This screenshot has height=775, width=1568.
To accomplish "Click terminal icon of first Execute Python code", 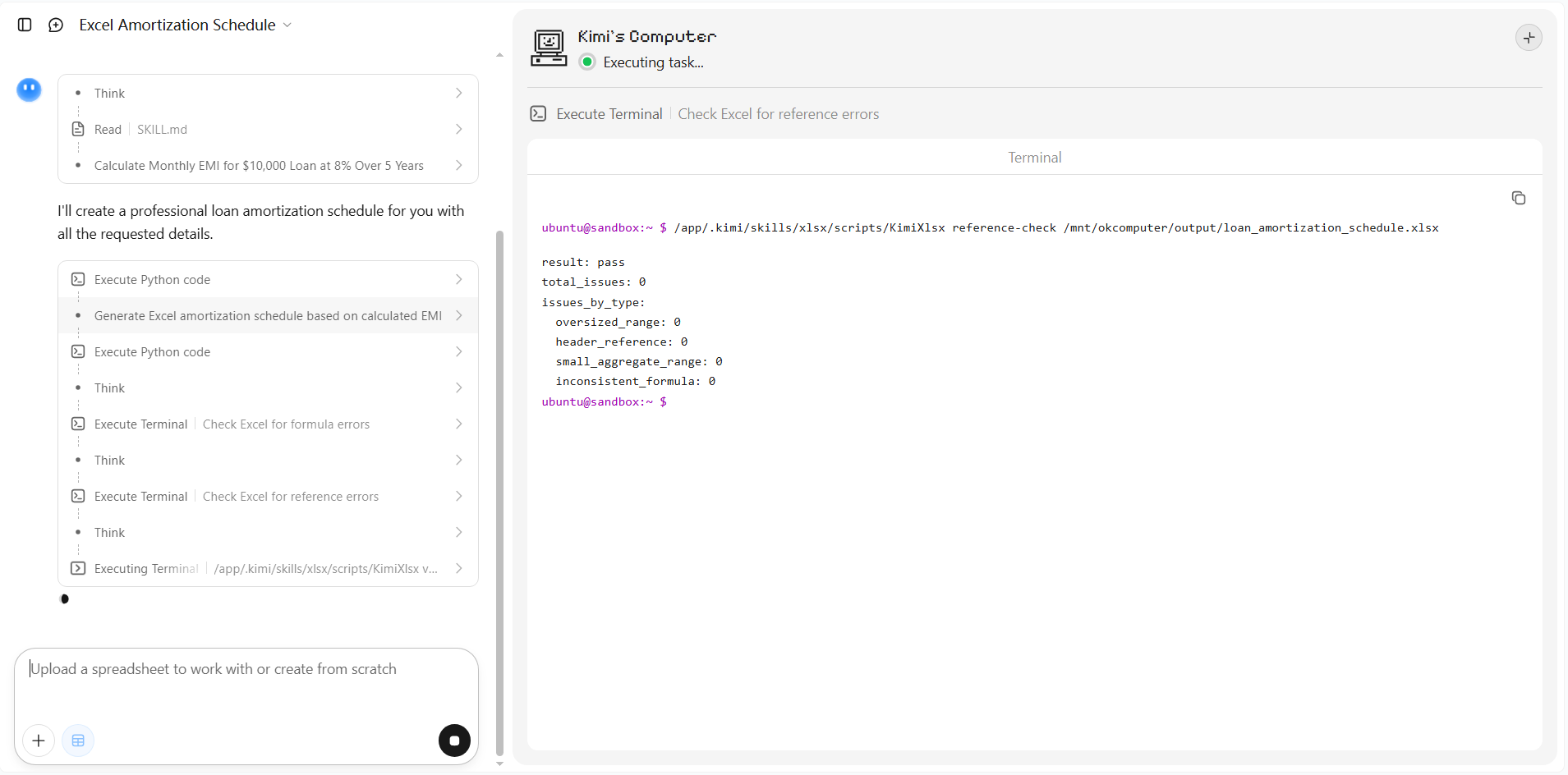I will click(x=78, y=279).
